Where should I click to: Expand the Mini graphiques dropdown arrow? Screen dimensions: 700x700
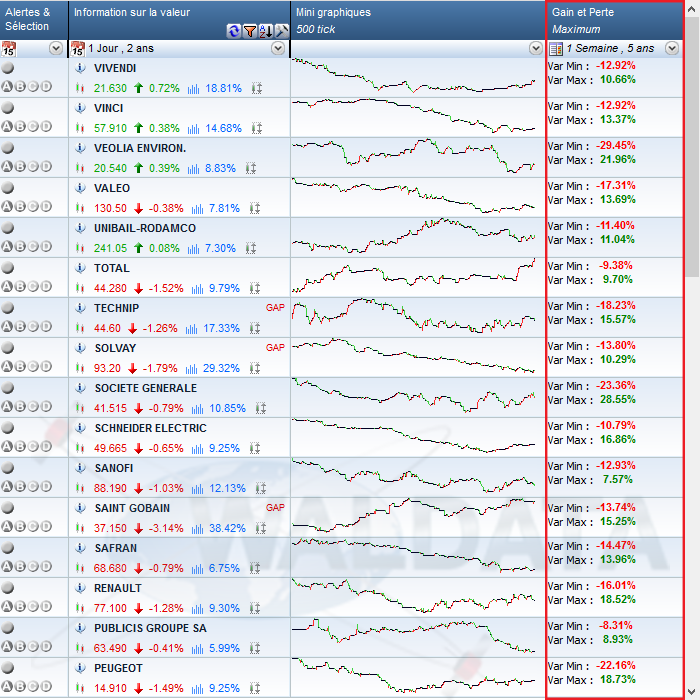tap(536, 48)
